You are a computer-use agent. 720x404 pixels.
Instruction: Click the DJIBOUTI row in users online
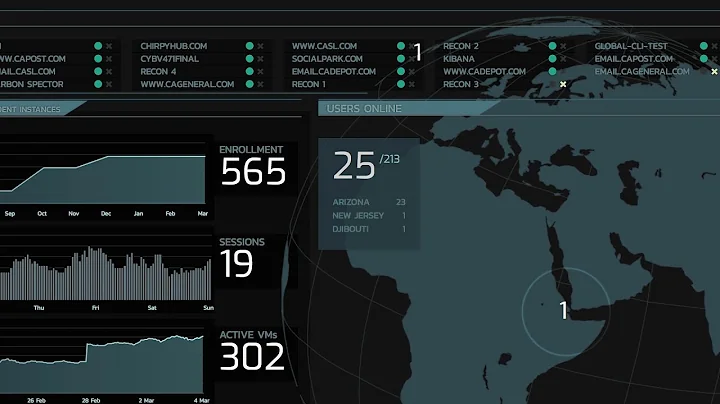[x=369, y=229]
